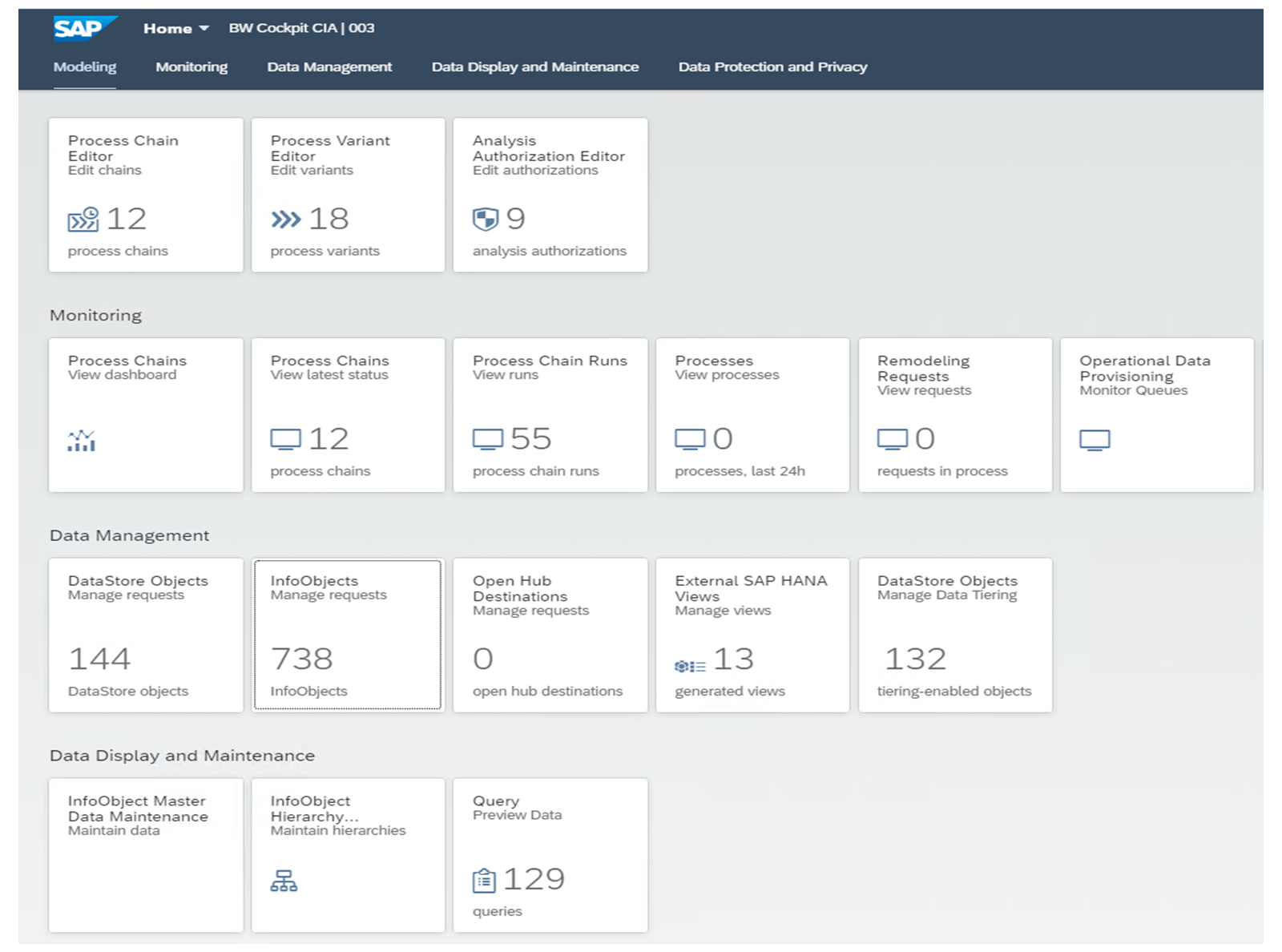
Task: Click InfoObject Master Data Maintenance title
Action: coord(138,809)
